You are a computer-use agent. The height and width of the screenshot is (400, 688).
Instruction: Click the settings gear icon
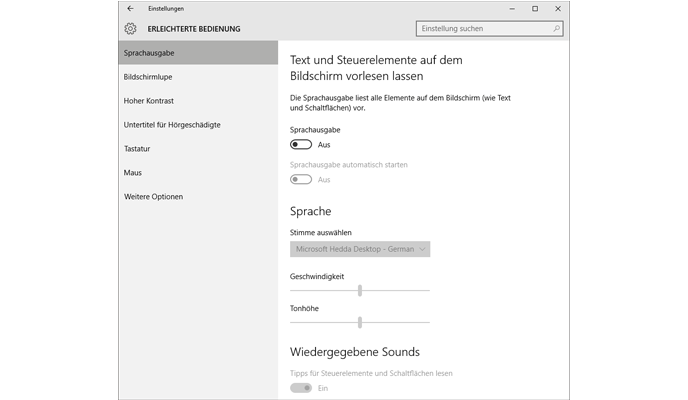[130, 29]
